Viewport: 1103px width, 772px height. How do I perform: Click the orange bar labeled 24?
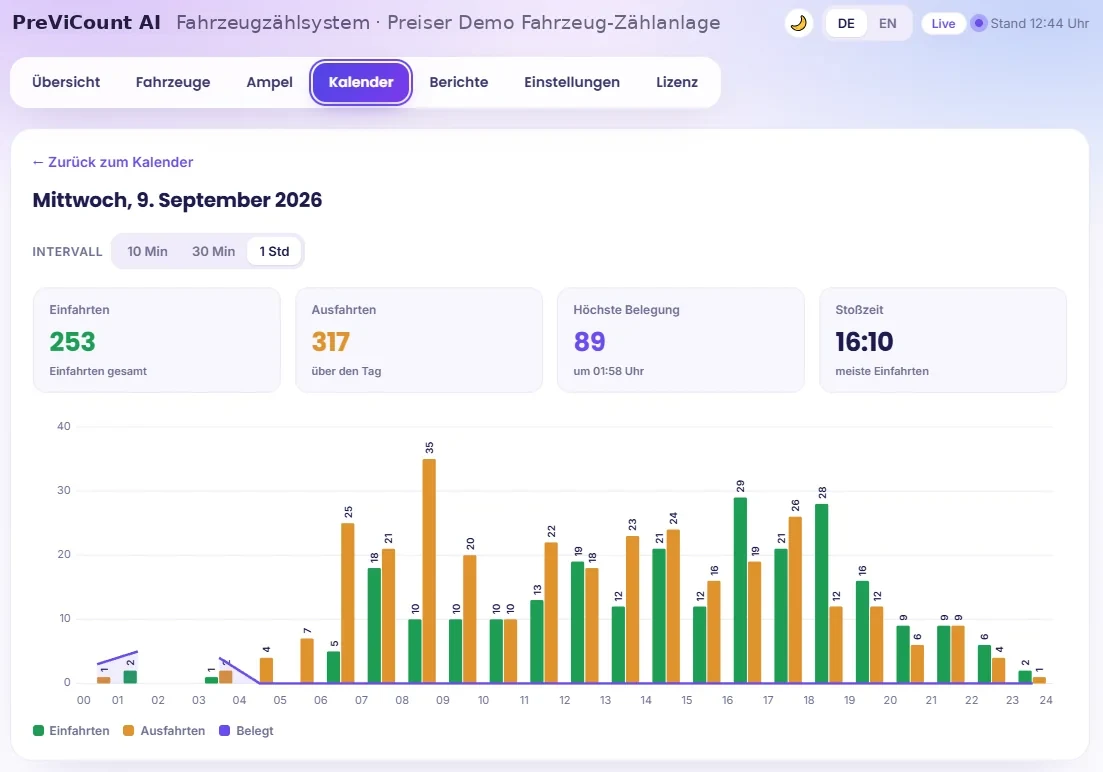pyautogui.click(x=673, y=606)
